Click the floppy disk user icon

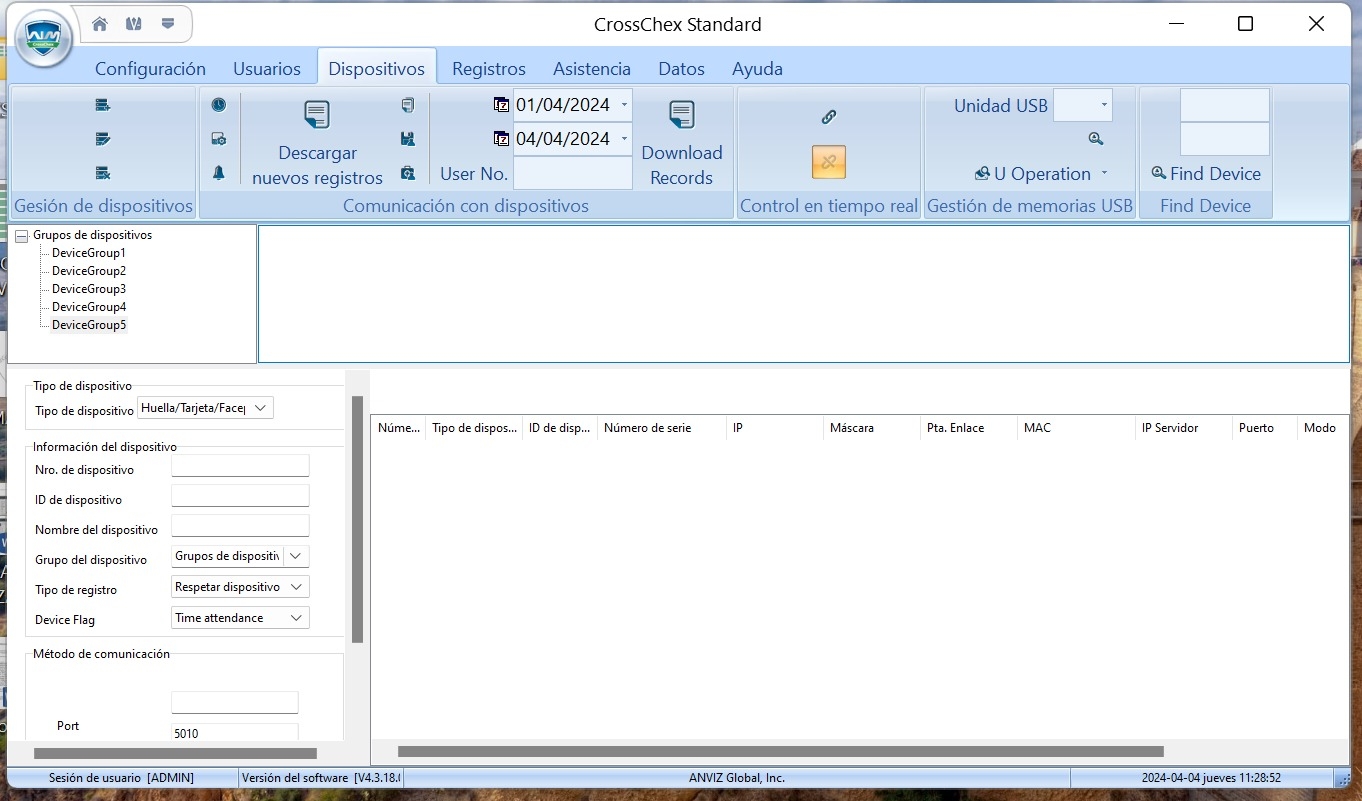[407, 139]
